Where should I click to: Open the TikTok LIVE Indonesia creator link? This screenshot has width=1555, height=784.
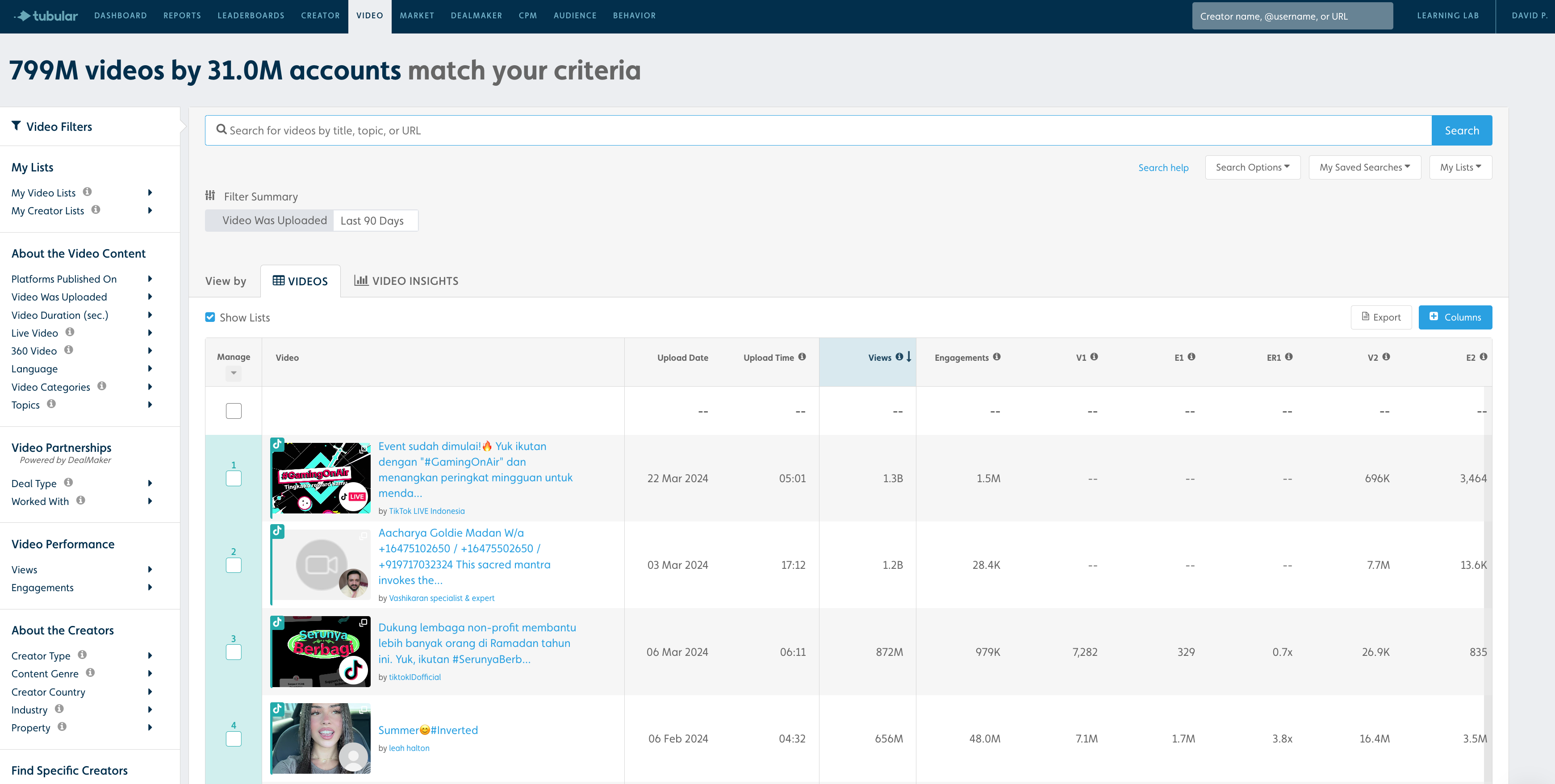point(426,511)
